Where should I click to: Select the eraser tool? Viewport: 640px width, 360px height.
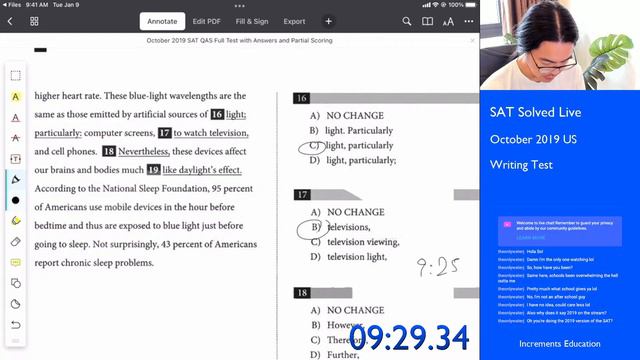tap(16, 242)
